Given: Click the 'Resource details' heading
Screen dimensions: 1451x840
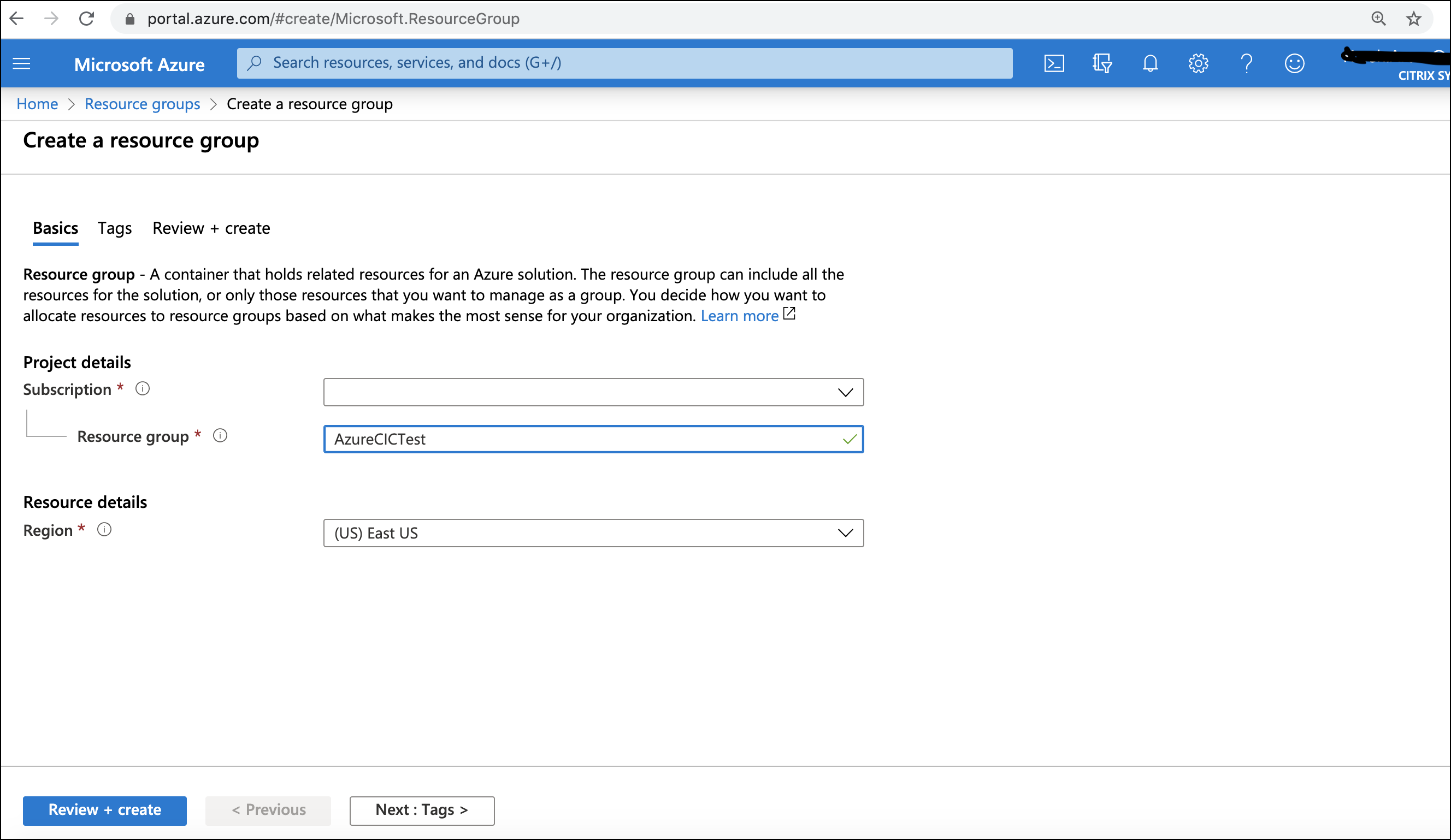Looking at the screenshot, I should pos(85,502).
